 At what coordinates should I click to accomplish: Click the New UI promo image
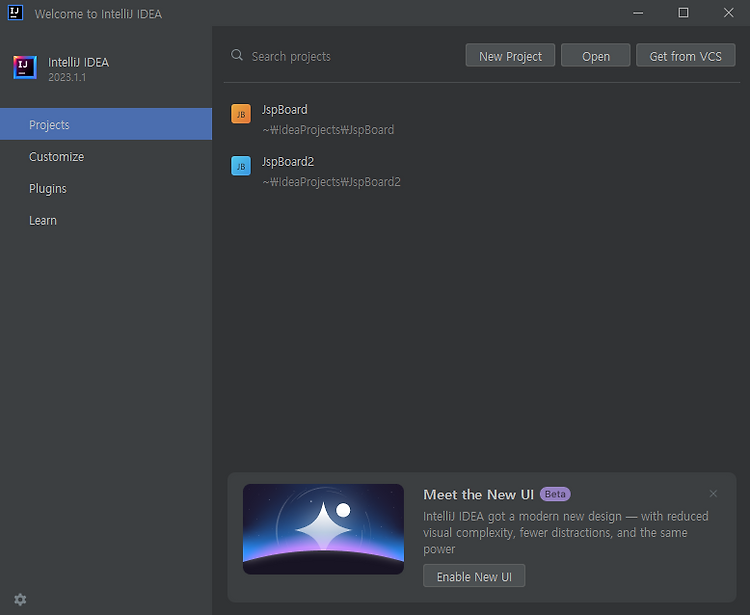click(323, 529)
